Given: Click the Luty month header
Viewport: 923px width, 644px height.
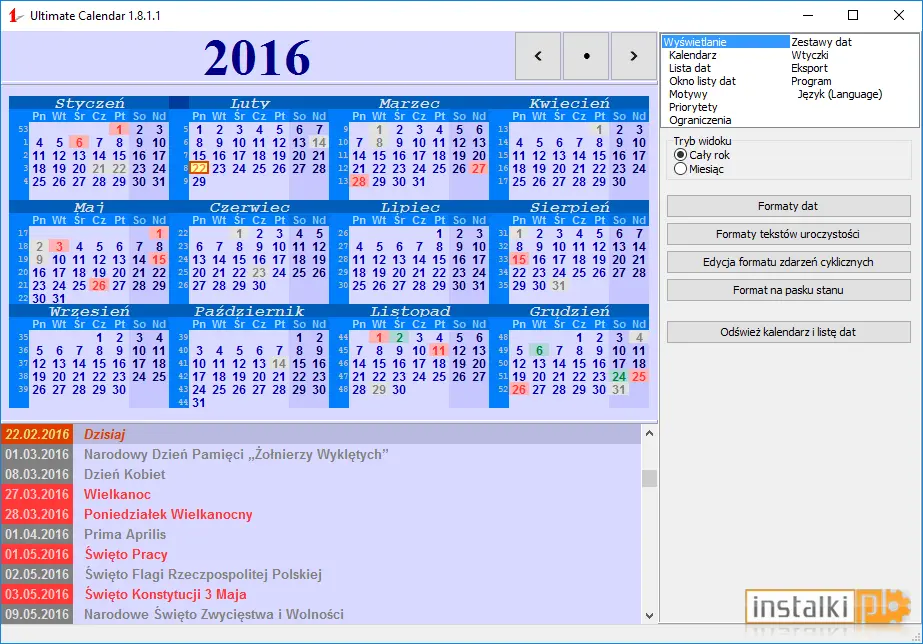Looking at the screenshot, I should pyautogui.click(x=250, y=103).
